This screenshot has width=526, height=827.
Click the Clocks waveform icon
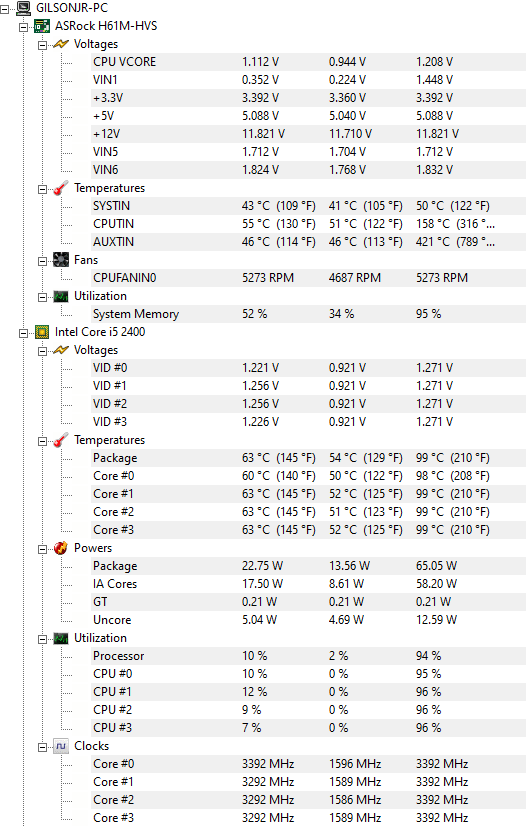[61, 746]
